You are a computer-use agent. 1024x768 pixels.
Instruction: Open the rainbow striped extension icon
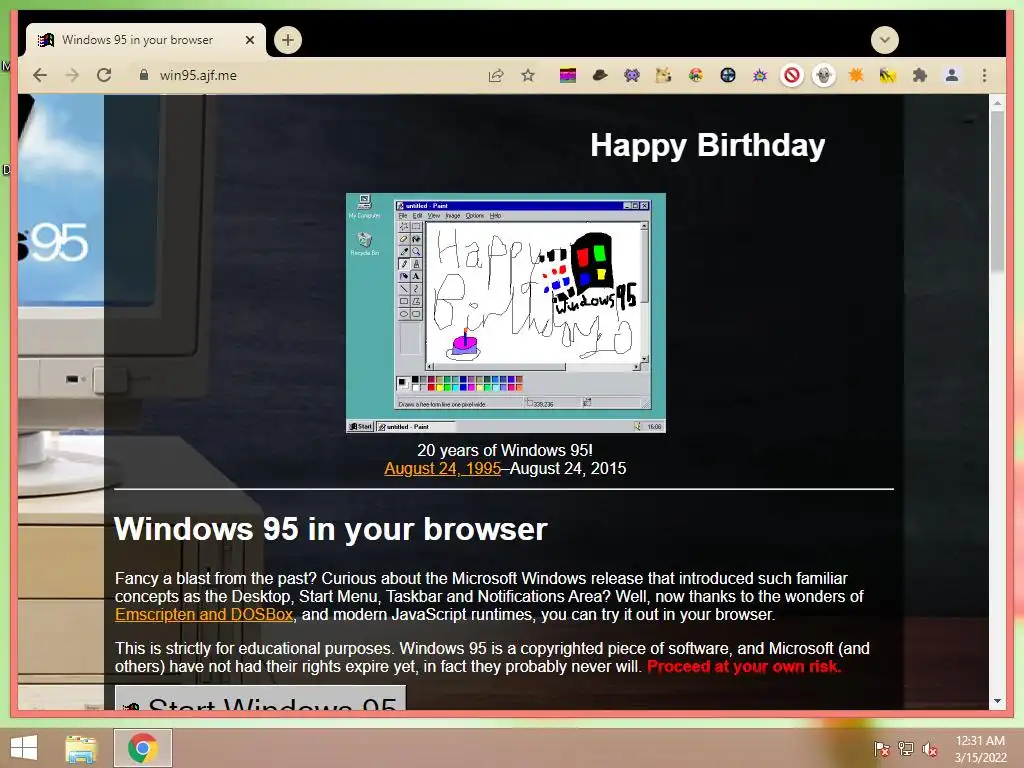click(x=568, y=76)
